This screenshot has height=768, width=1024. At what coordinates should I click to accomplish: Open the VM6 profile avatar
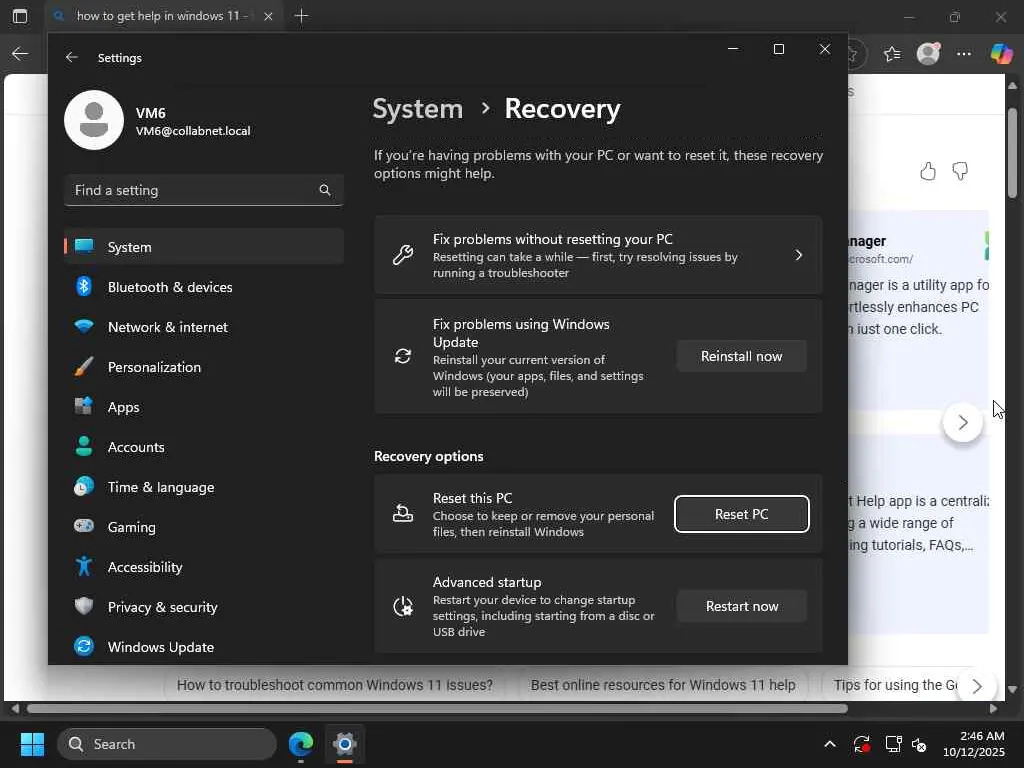click(x=94, y=120)
